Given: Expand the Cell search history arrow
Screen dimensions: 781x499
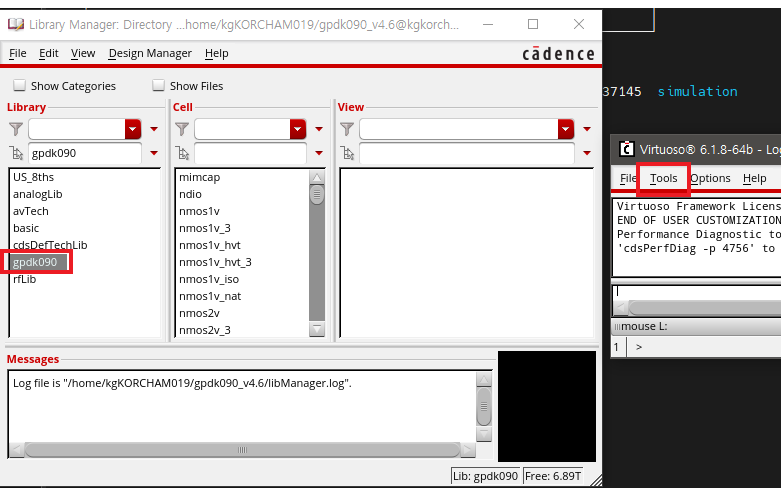Looking at the screenshot, I should click(319, 153).
